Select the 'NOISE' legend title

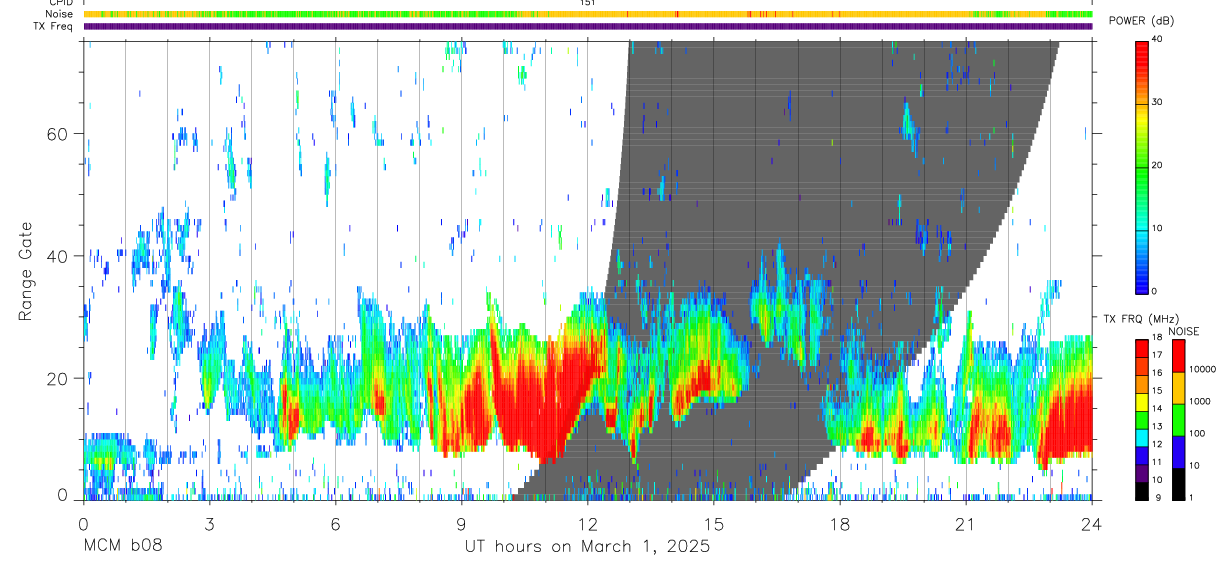[x=1183, y=332]
